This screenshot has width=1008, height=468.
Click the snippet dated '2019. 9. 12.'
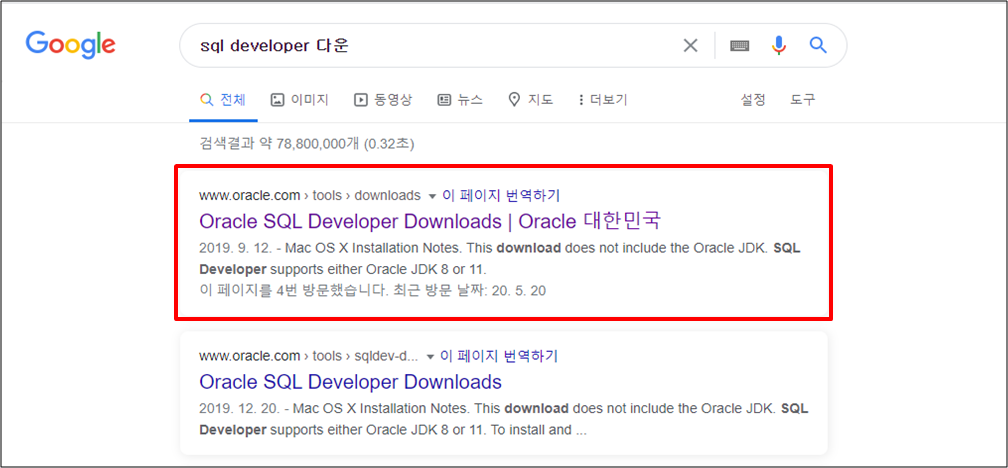coord(500,258)
